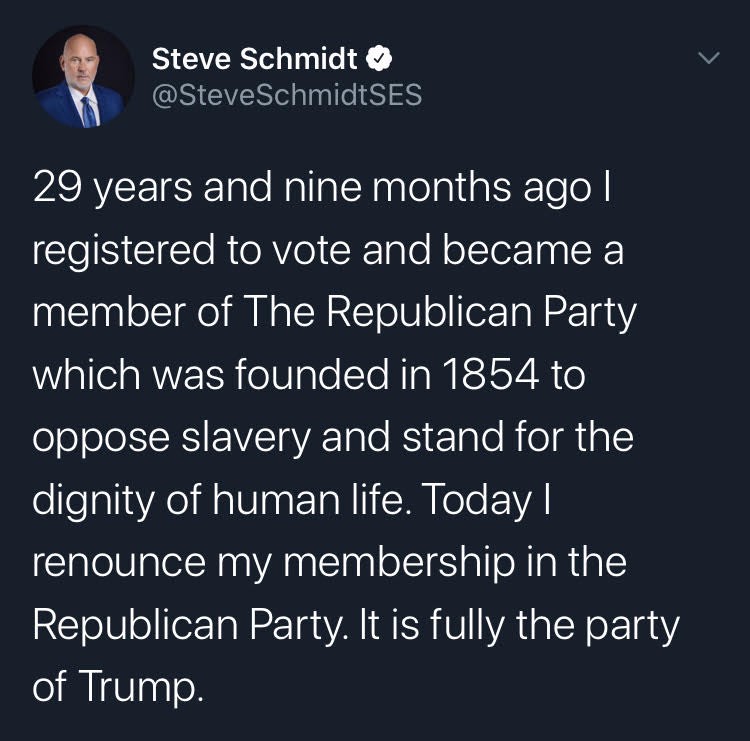Screen dimensions: 750x741
Task: Open the @SteveSchmidtSES handle link
Action: [x=287, y=95]
